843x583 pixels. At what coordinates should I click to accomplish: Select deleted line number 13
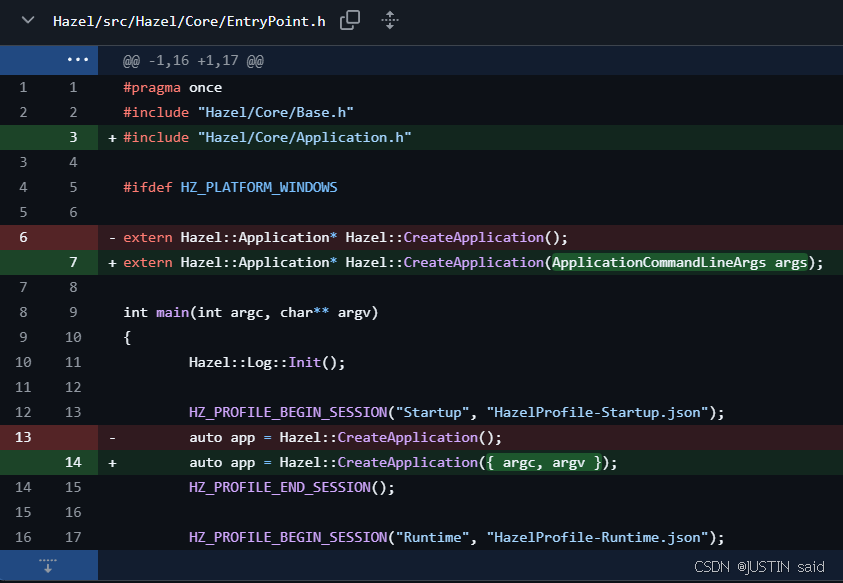click(23, 437)
